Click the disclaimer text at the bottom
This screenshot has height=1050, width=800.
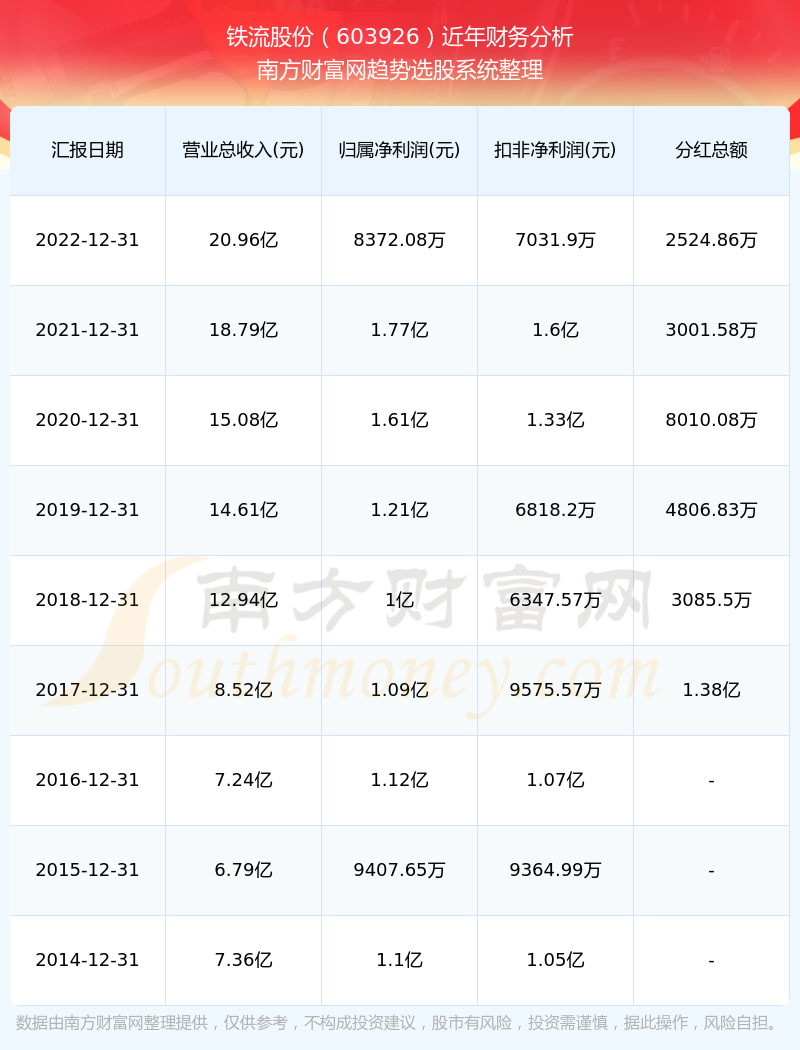(400, 1023)
